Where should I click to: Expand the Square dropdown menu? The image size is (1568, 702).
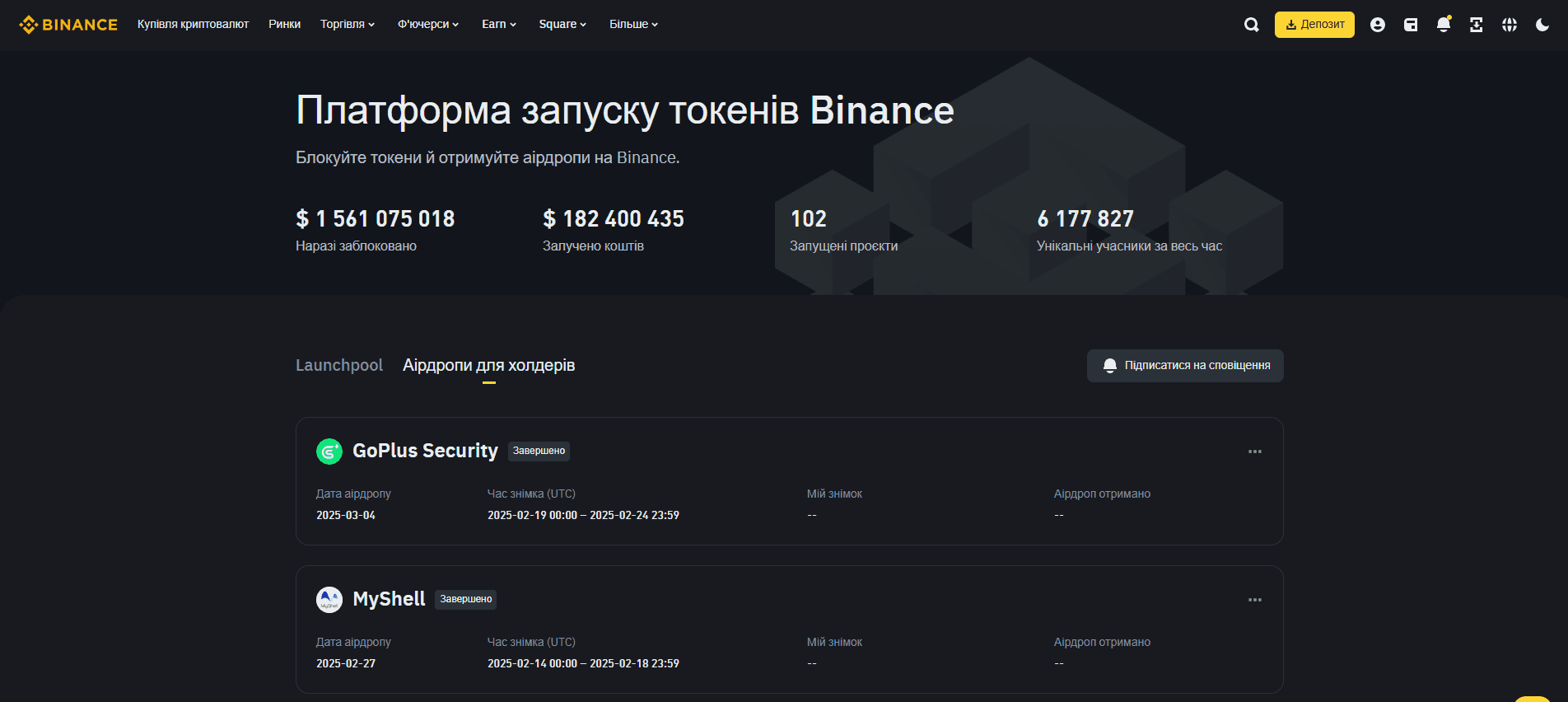562,25
